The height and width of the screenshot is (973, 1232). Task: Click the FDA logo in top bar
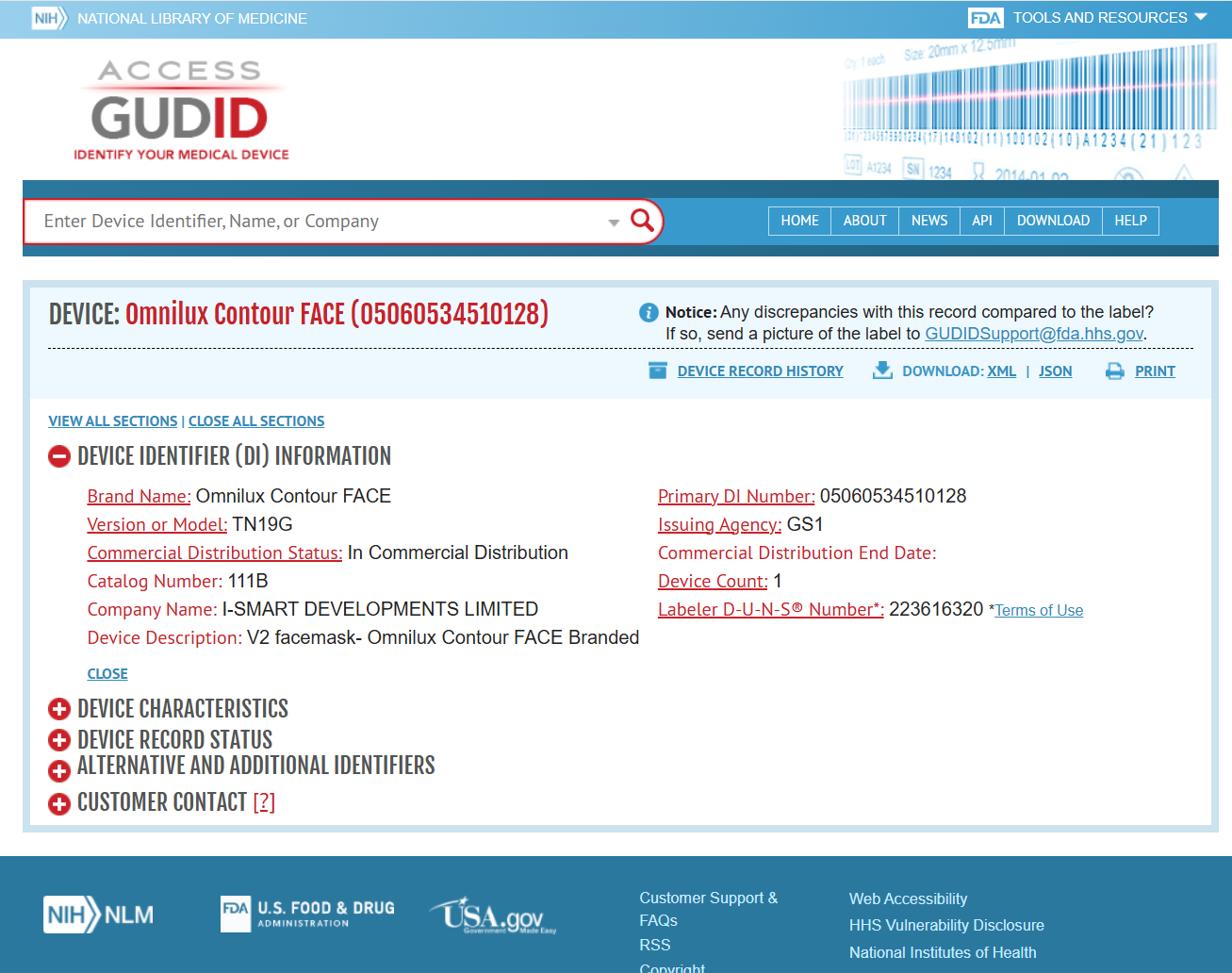[985, 18]
